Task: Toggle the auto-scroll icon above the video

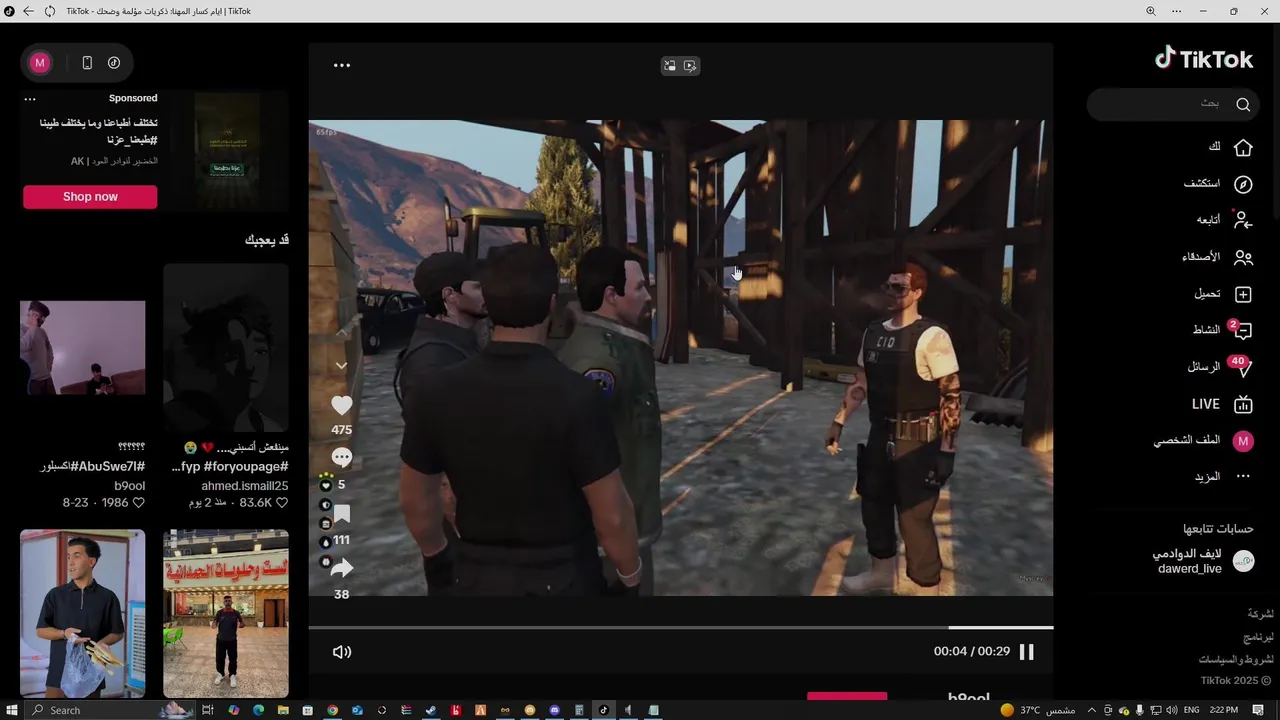Action: pyautogui.click(x=690, y=66)
